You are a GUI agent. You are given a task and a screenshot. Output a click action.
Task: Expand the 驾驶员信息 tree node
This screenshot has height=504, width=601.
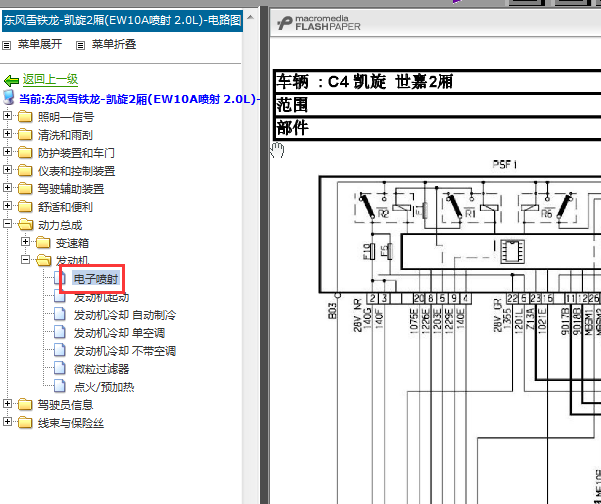(7, 403)
